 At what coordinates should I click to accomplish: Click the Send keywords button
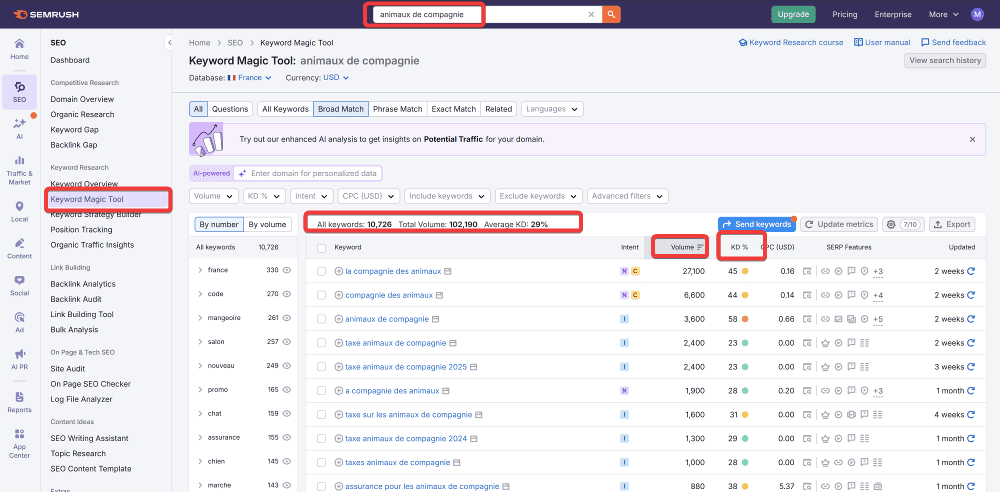point(756,224)
